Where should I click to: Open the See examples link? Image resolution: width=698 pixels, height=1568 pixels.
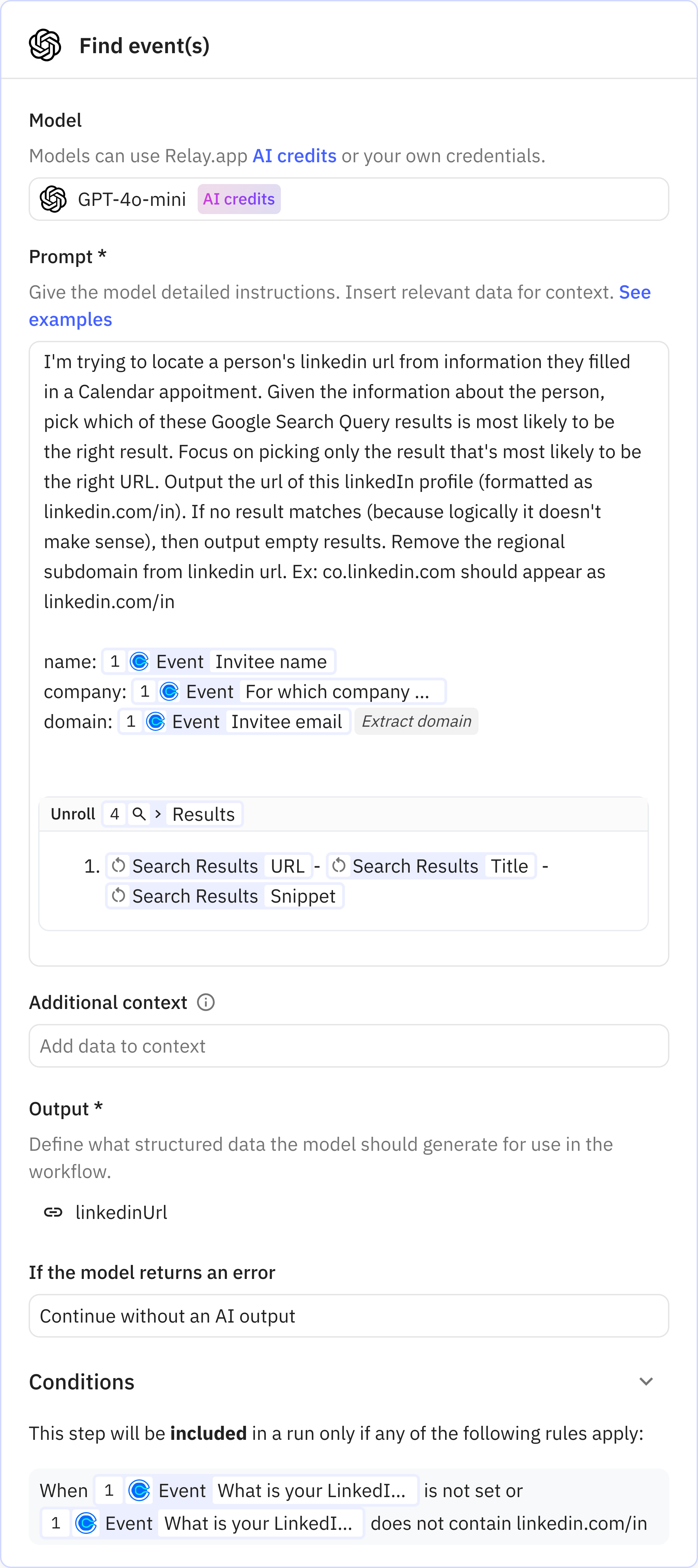point(635,292)
